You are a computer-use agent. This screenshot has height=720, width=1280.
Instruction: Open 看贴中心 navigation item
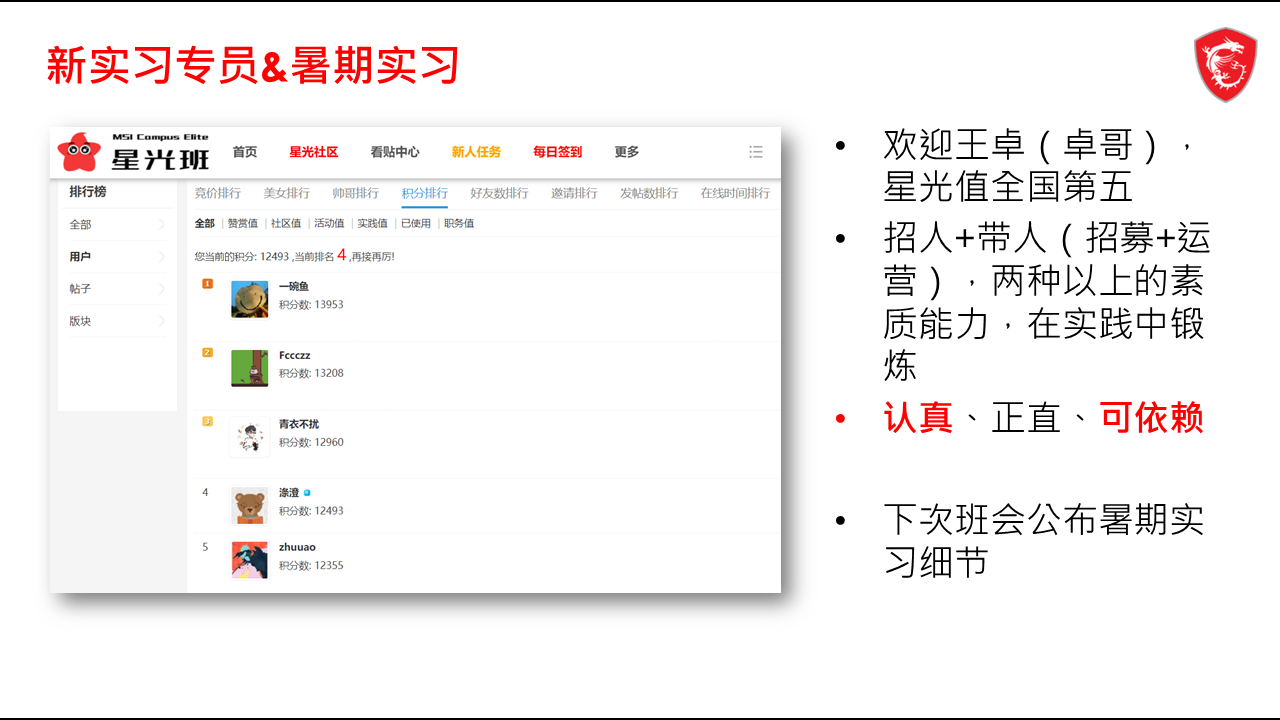coord(395,152)
